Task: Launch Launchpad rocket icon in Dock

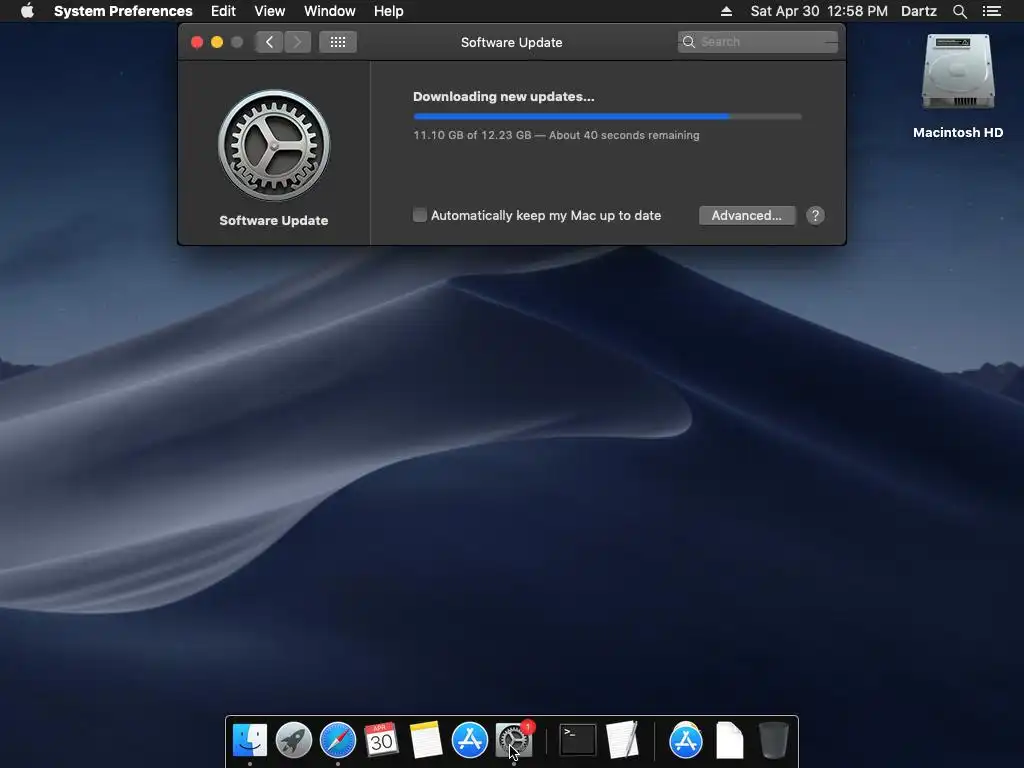Action: pos(293,740)
